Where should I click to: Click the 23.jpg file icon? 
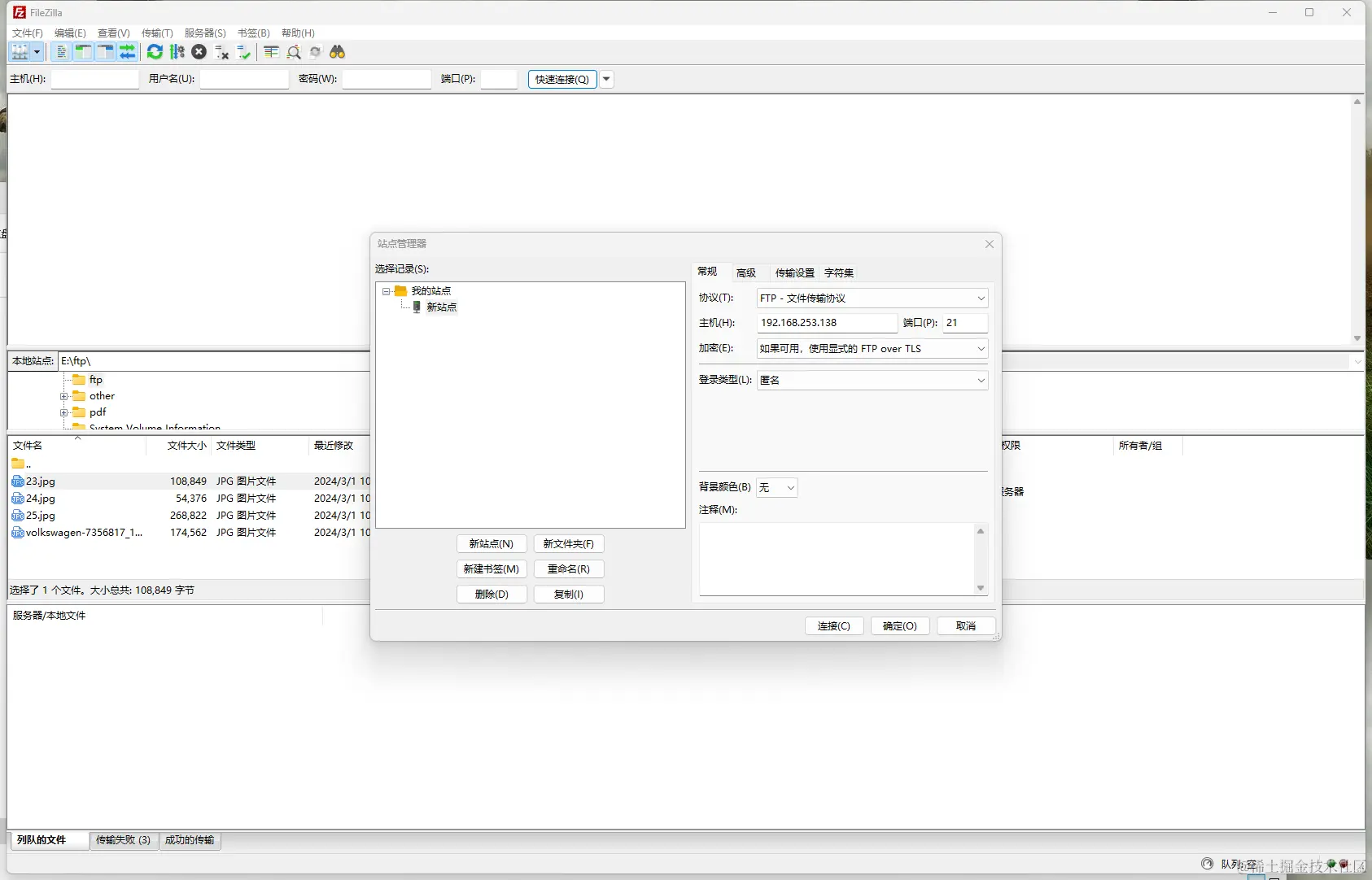pyautogui.click(x=18, y=481)
